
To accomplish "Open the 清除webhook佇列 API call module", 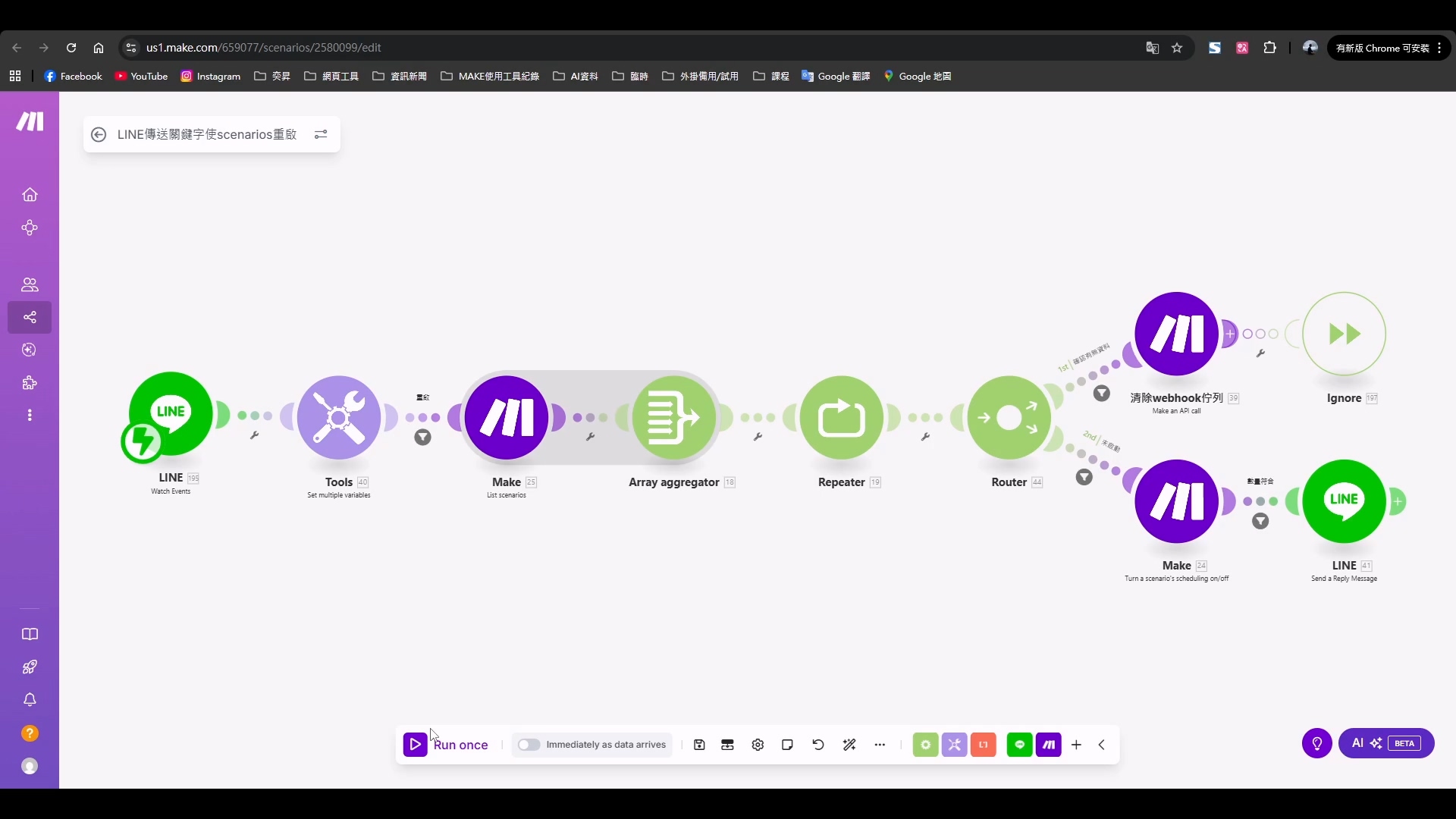I will 1177,334.
